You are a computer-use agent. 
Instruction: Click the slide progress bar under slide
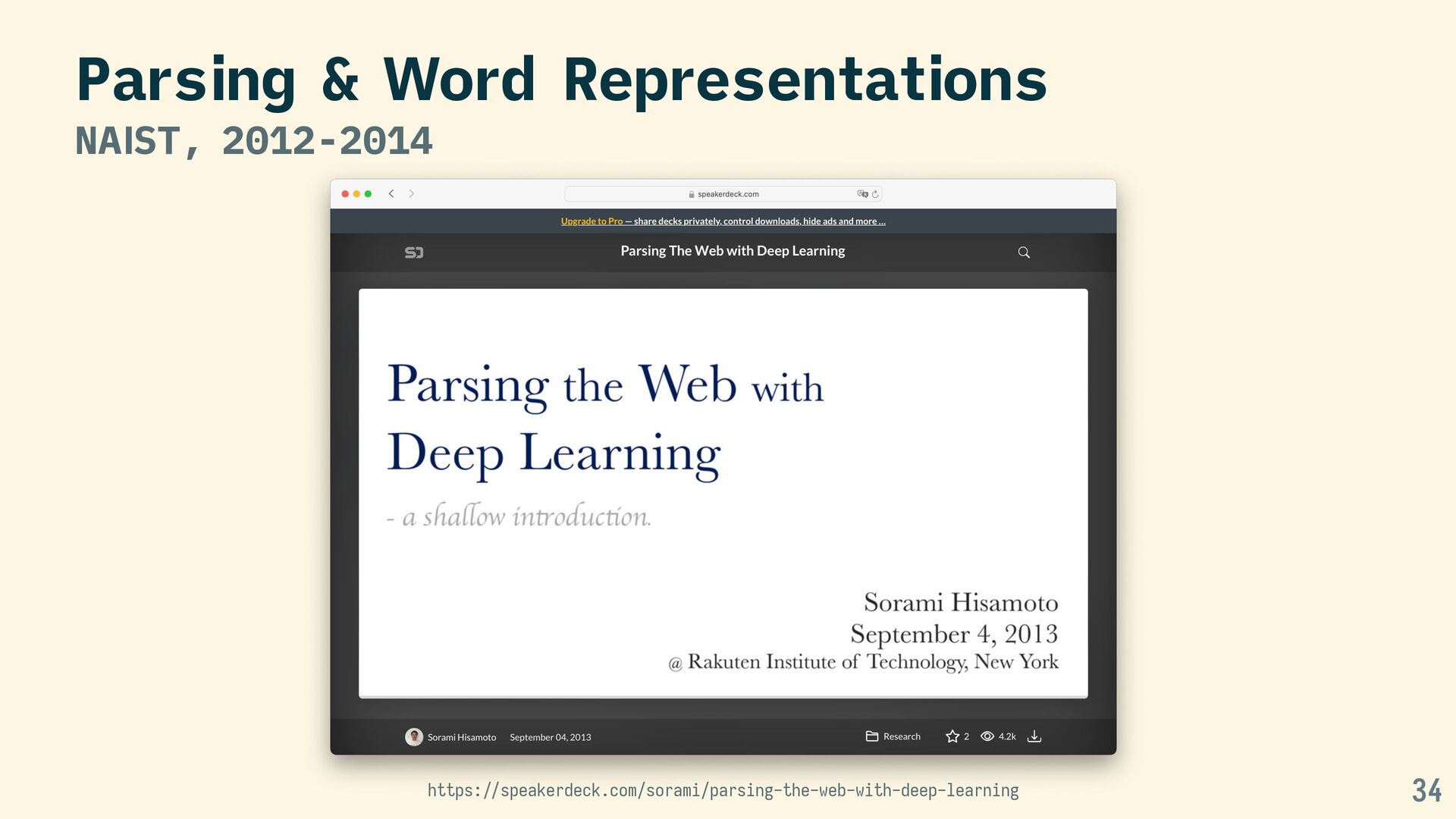coord(723,696)
